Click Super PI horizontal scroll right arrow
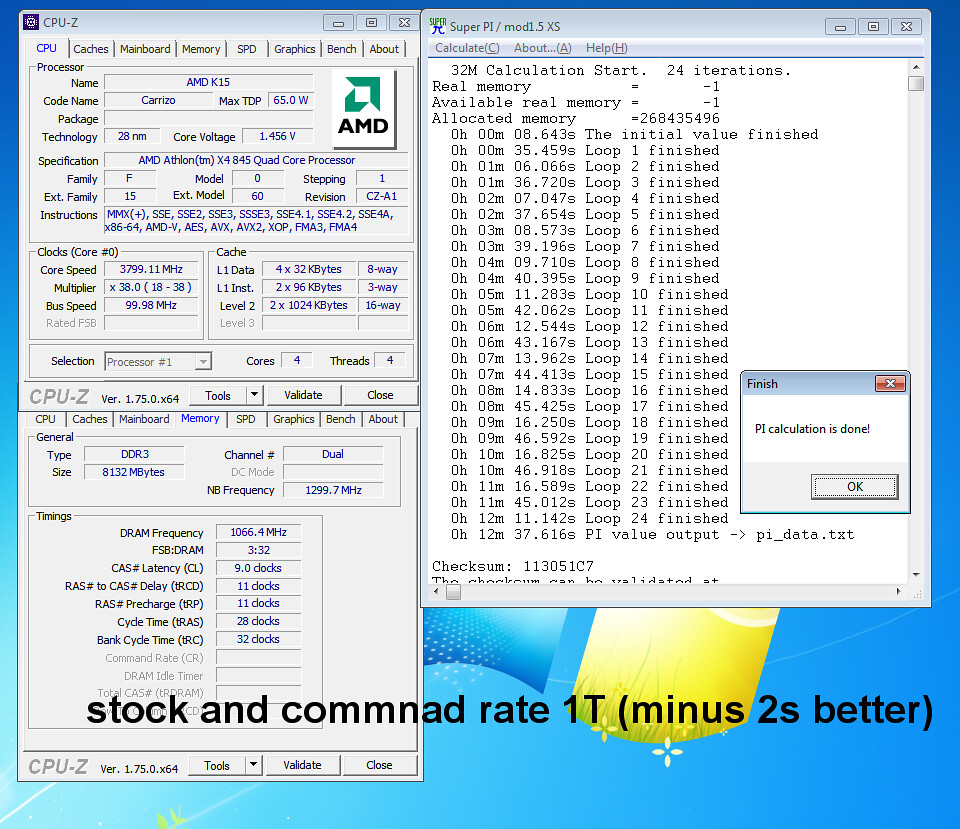Screen dimensions: 960x829 tap(898, 592)
